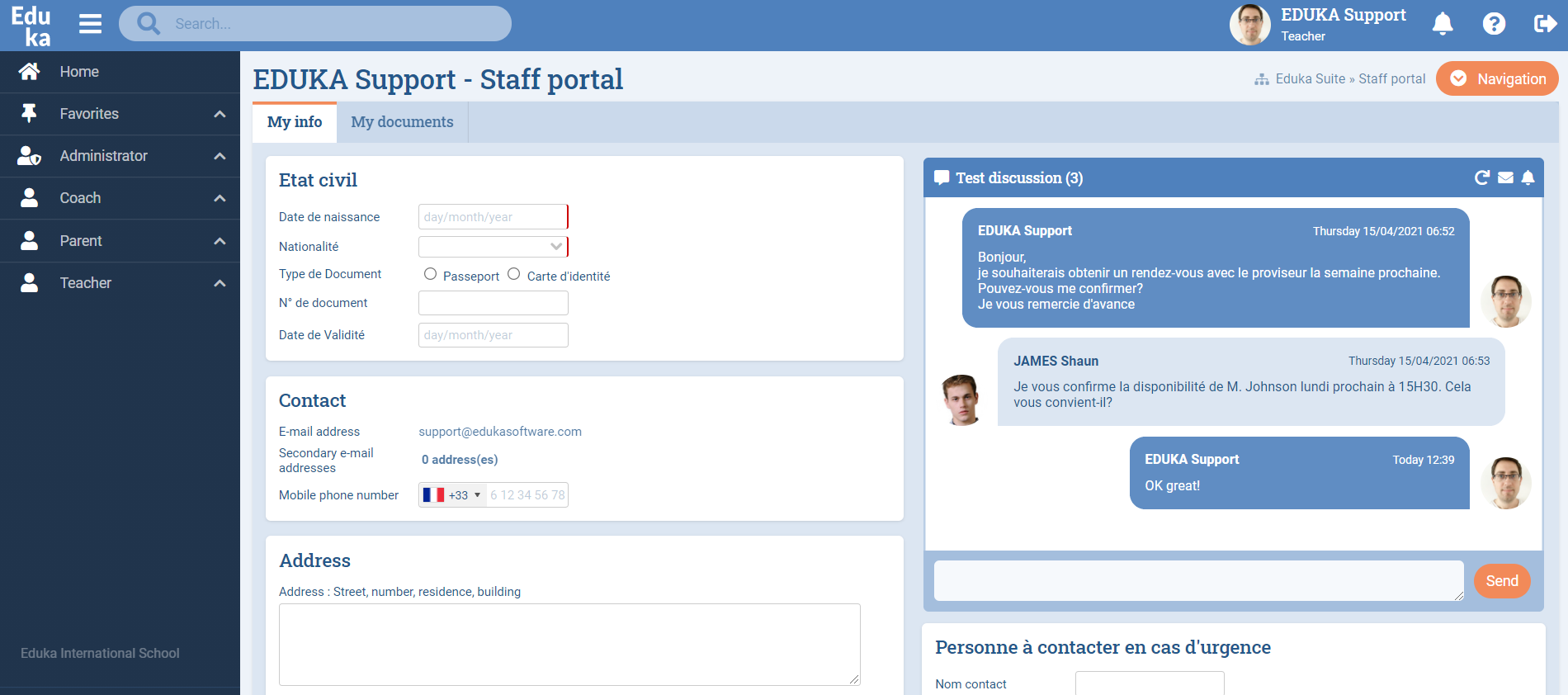Click the search magnifier icon
Viewport: 1568px width, 695px height.
click(149, 23)
